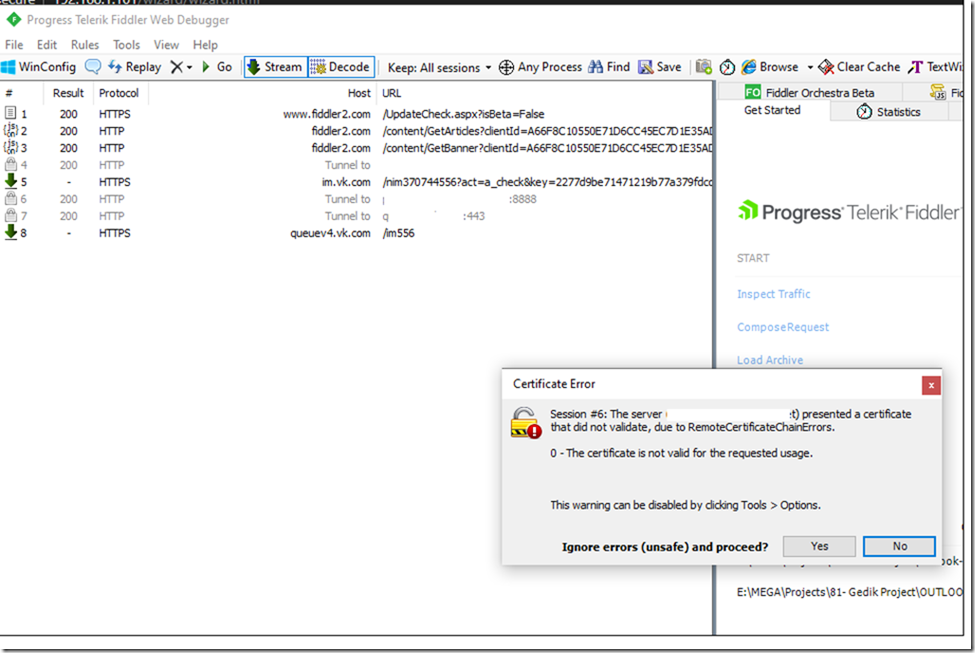Toggle the Decode button

pyautogui.click(x=341, y=67)
